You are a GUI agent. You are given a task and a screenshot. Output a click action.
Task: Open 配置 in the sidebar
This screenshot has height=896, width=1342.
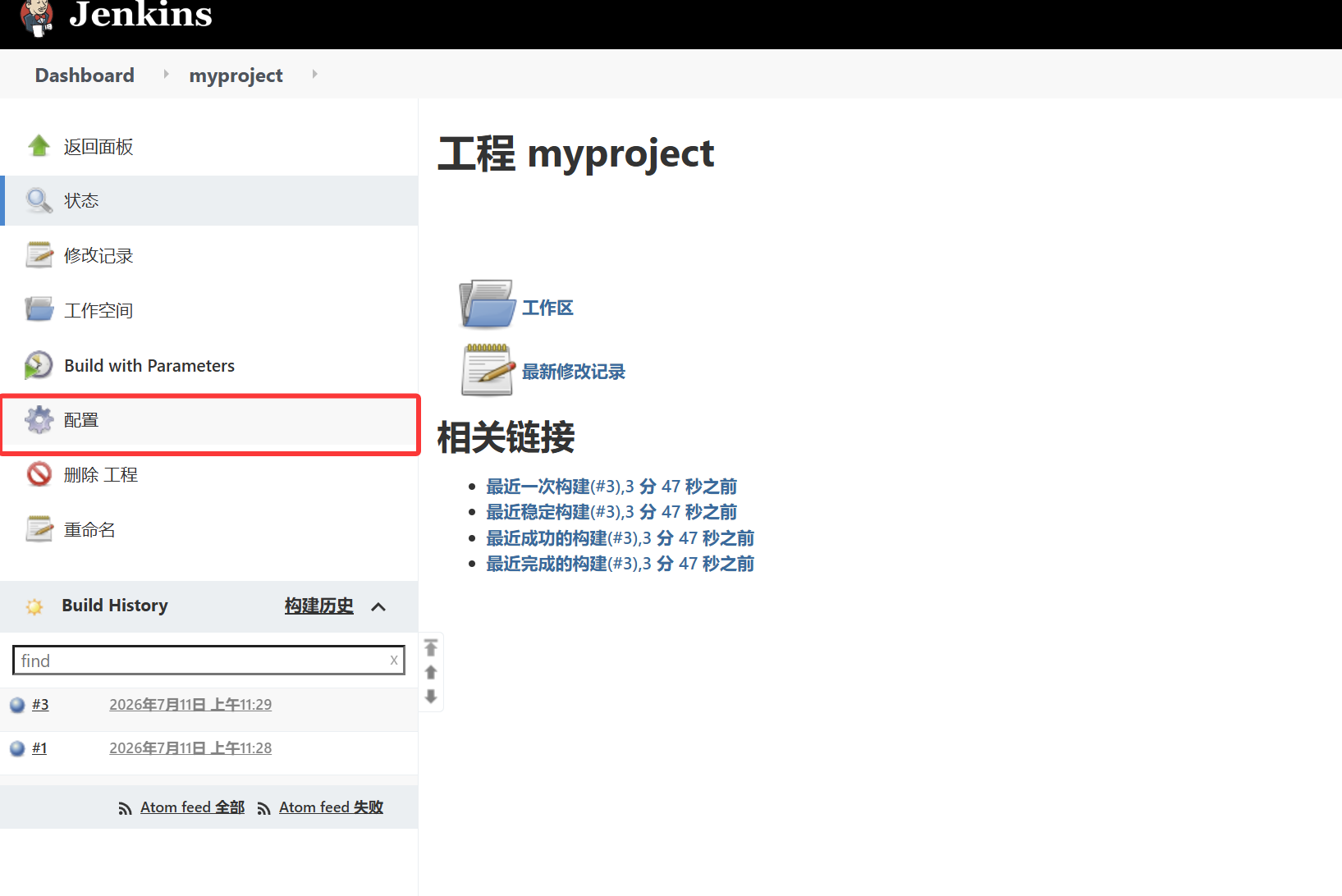click(81, 420)
